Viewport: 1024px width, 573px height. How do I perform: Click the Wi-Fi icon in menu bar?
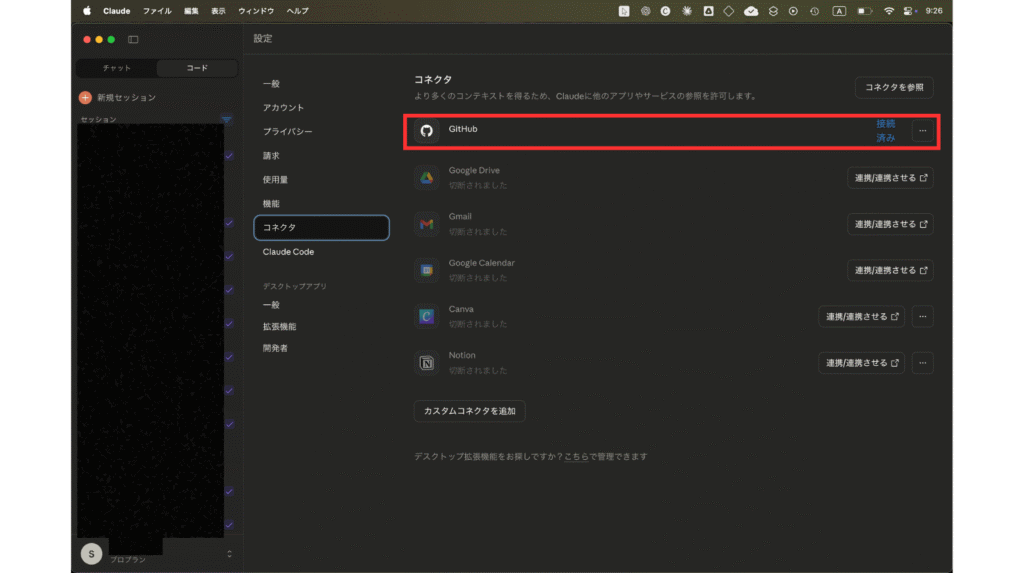tap(888, 11)
